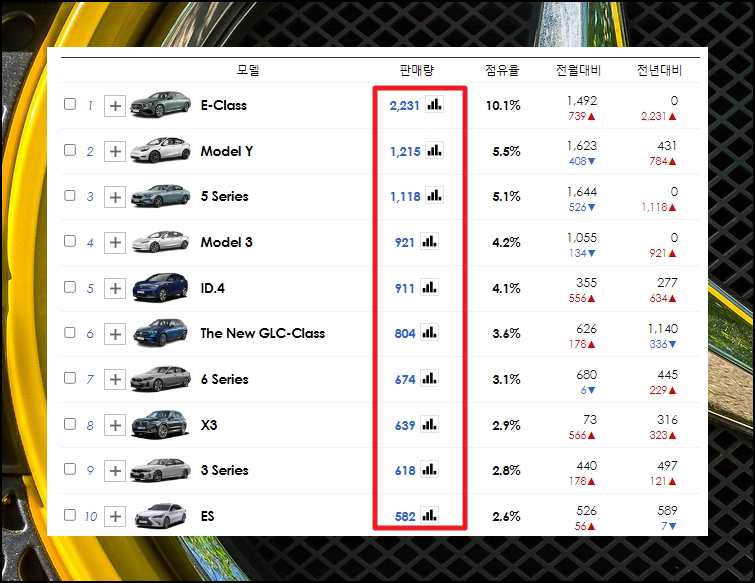Click the 판매량 column header
755x583 pixels.
pos(417,70)
